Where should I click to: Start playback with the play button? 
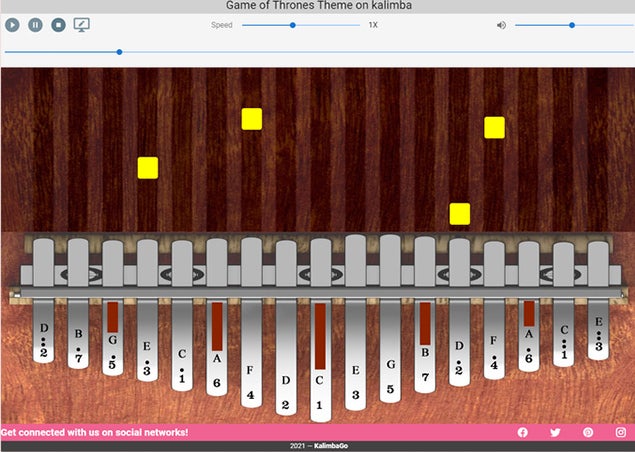12,25
